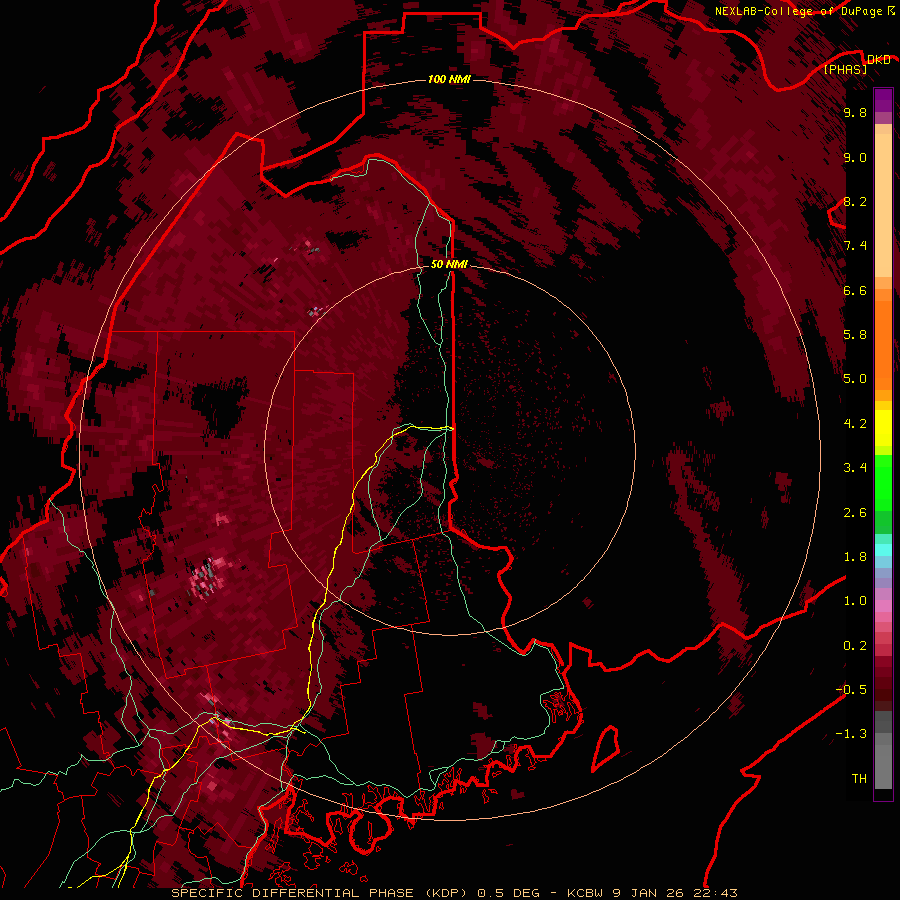This screenshot has width=900, height=900.
Task: Pick the yellow color bar segment
Action: (883, 428)
